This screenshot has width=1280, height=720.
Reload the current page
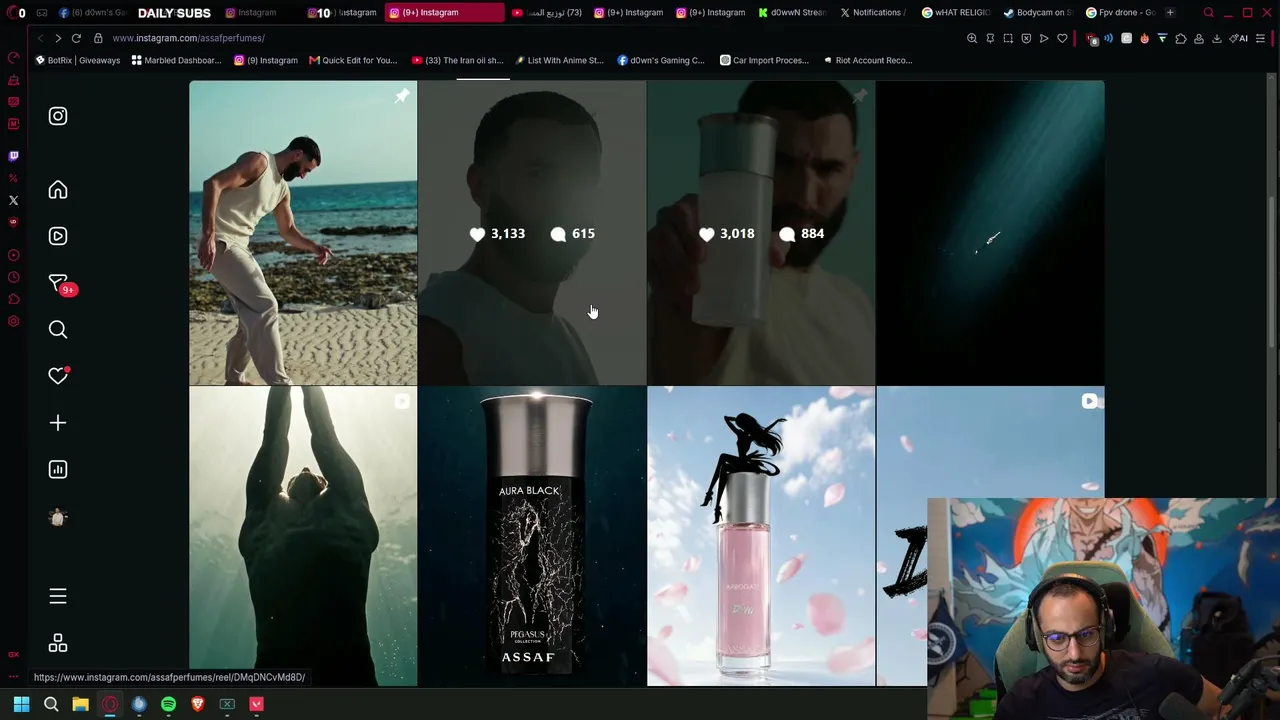pos(76,38)
